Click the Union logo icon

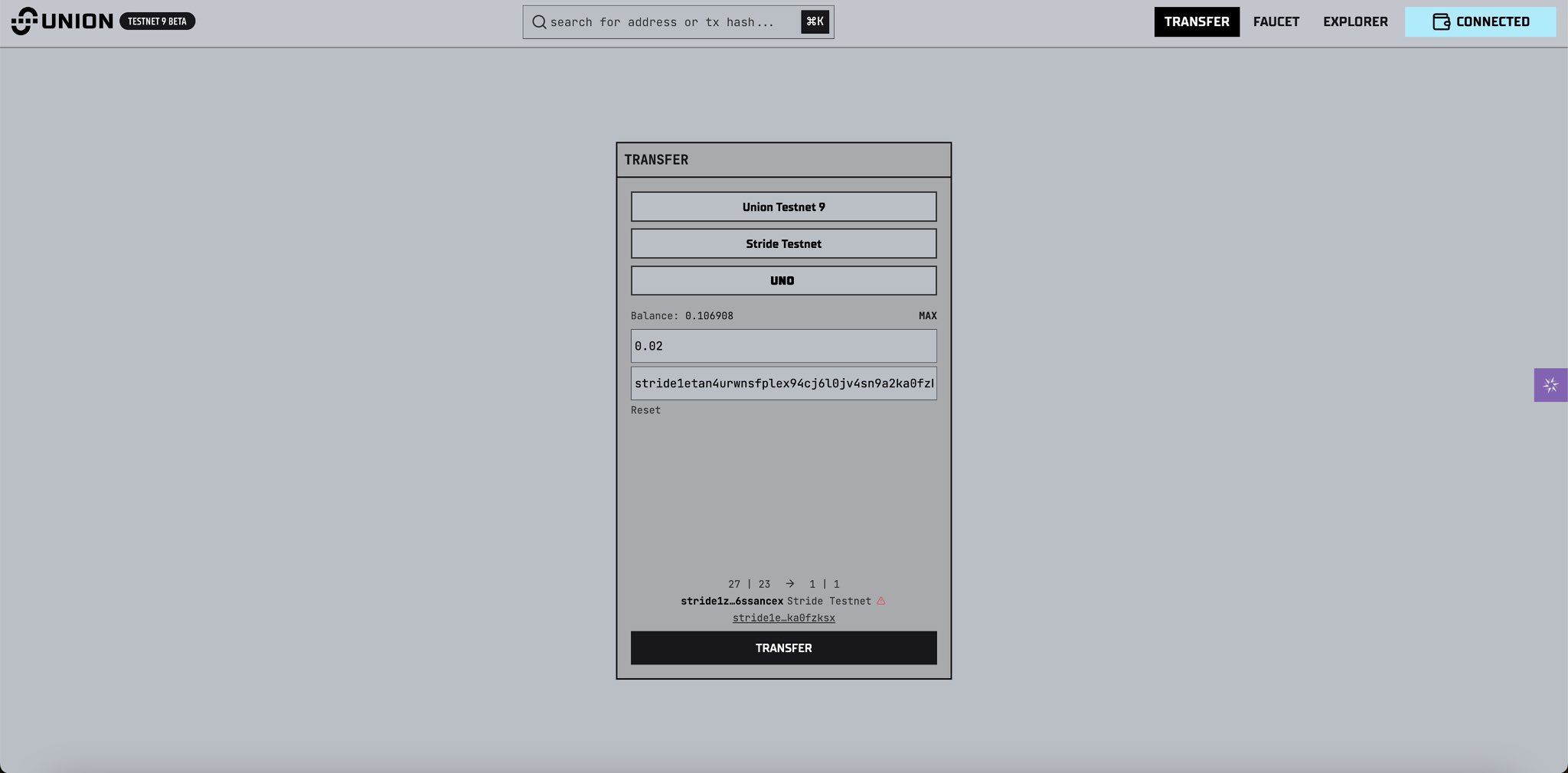(24, 21)
